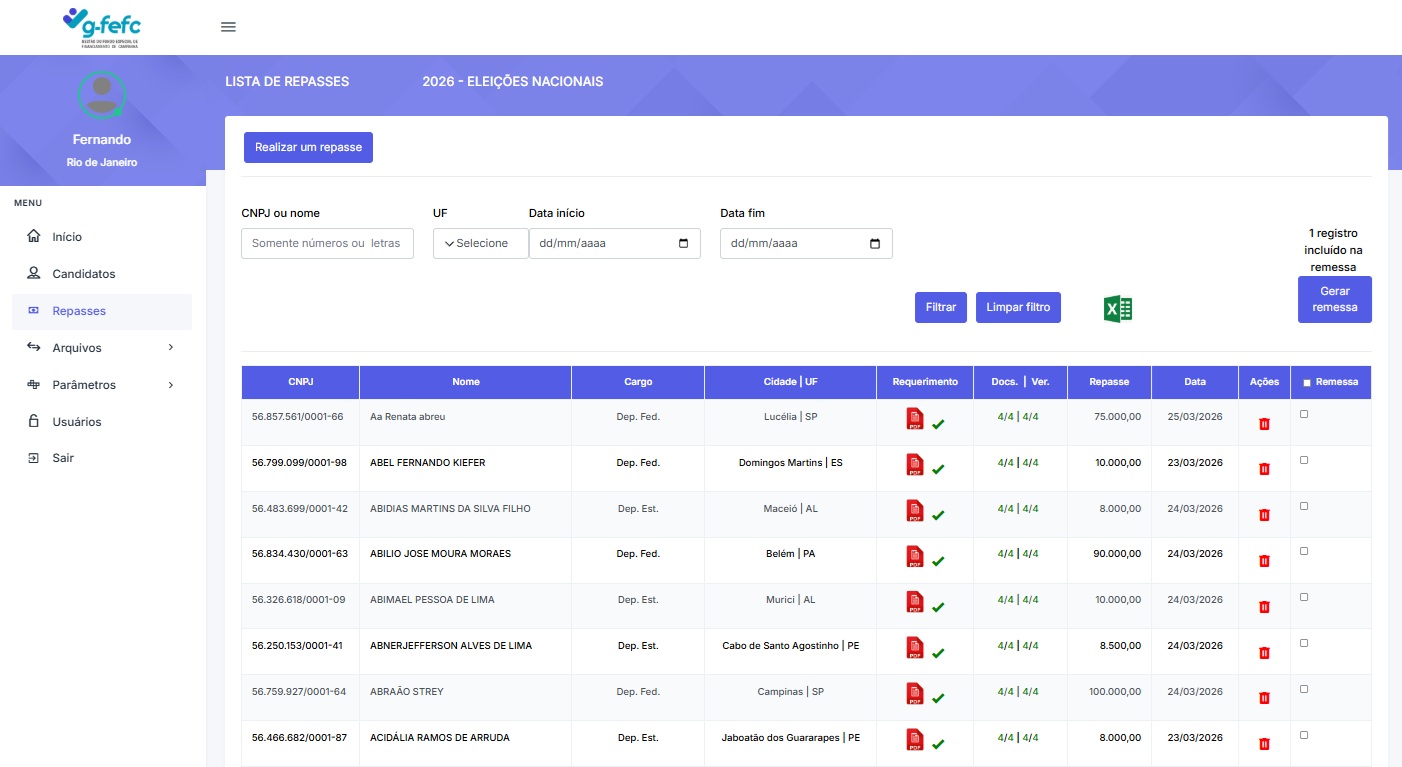
Task: Click the CNPJ ou nome search field
Action: tap(327, 244)
